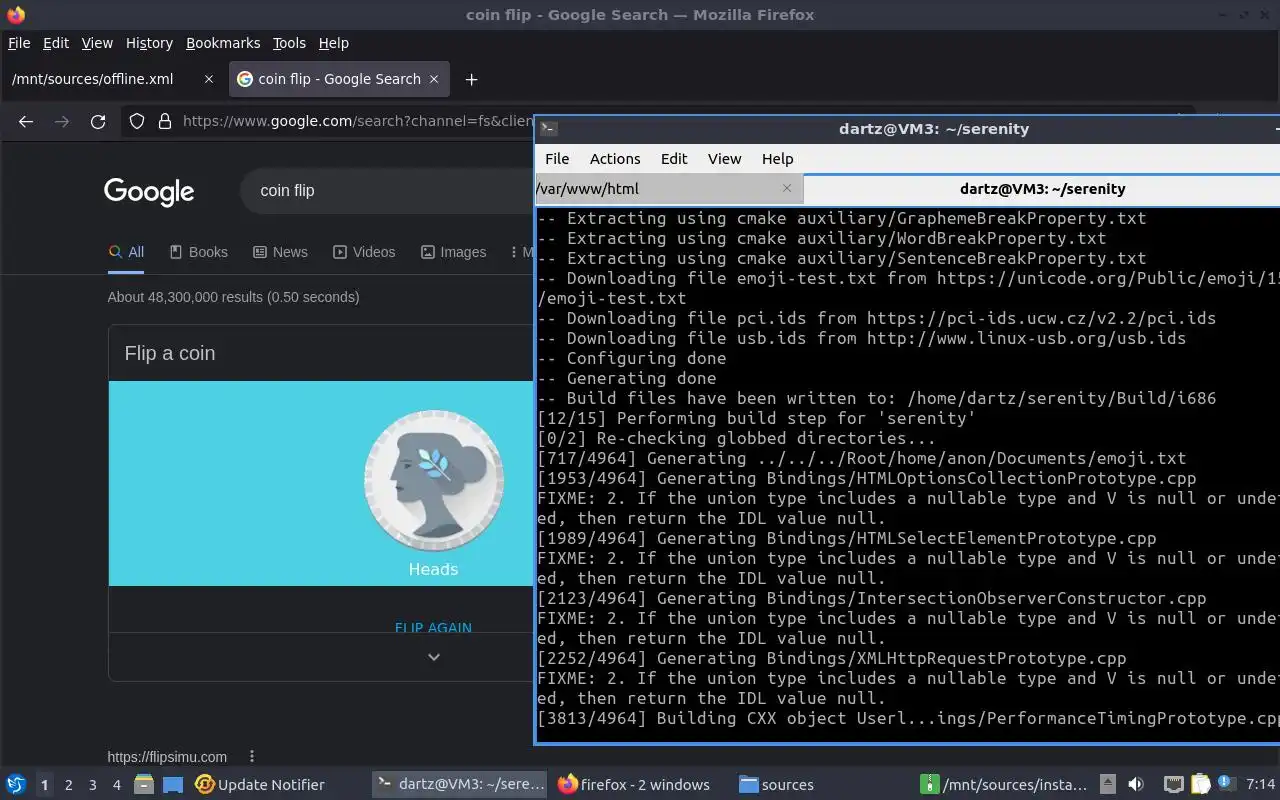Select the All results tab
1280x800 pixels.
tap(127, 252)
